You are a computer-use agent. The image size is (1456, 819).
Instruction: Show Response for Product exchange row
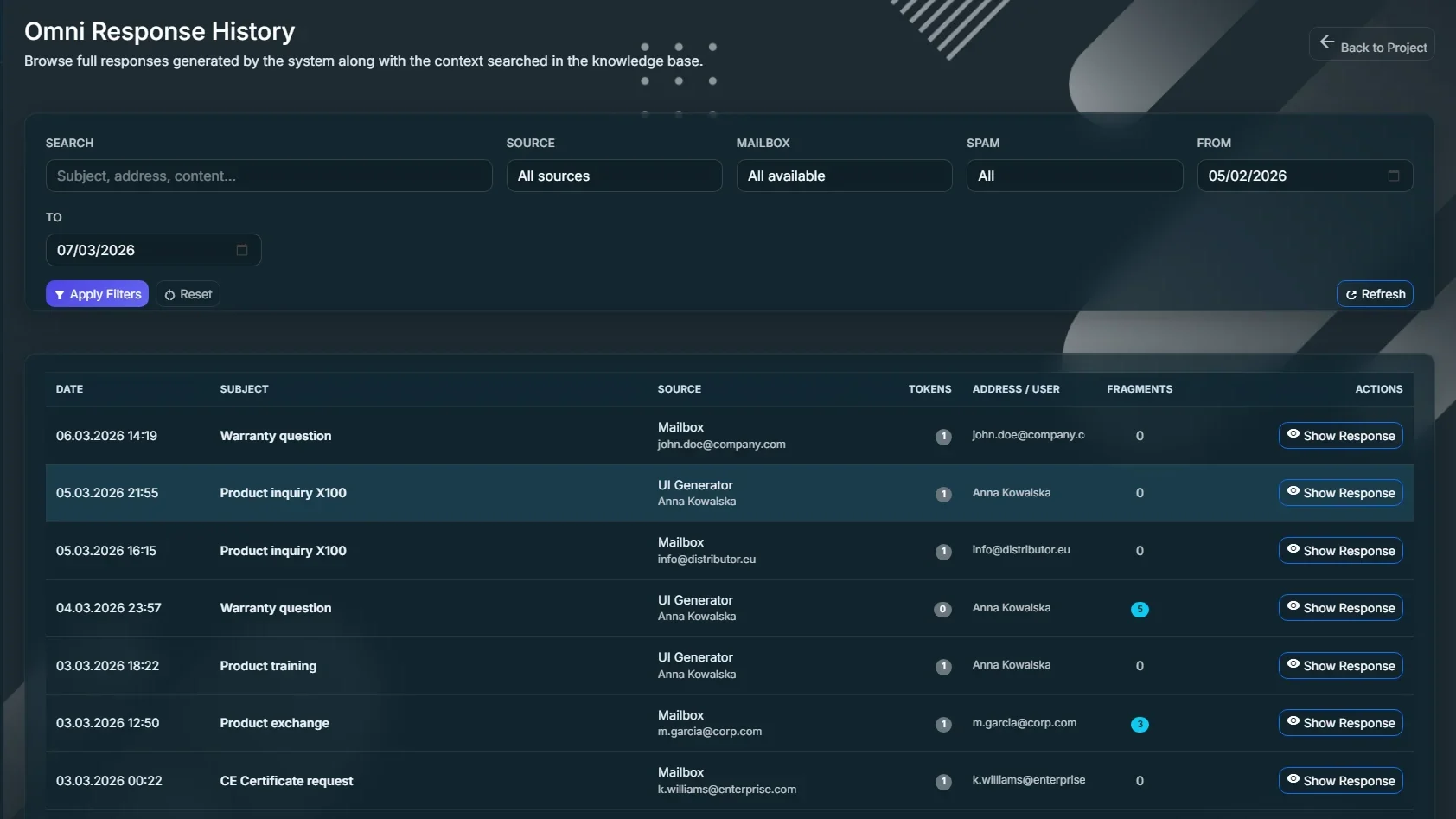tap(1340, 723)
